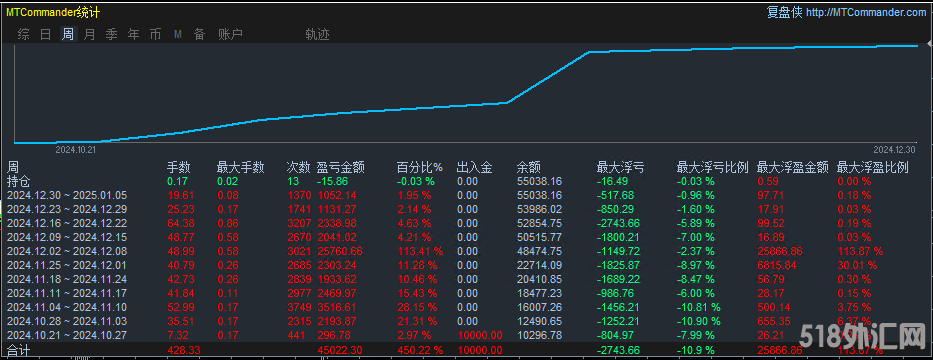Click the 次数 column header

pyautogui.click(x=299, y=168)
